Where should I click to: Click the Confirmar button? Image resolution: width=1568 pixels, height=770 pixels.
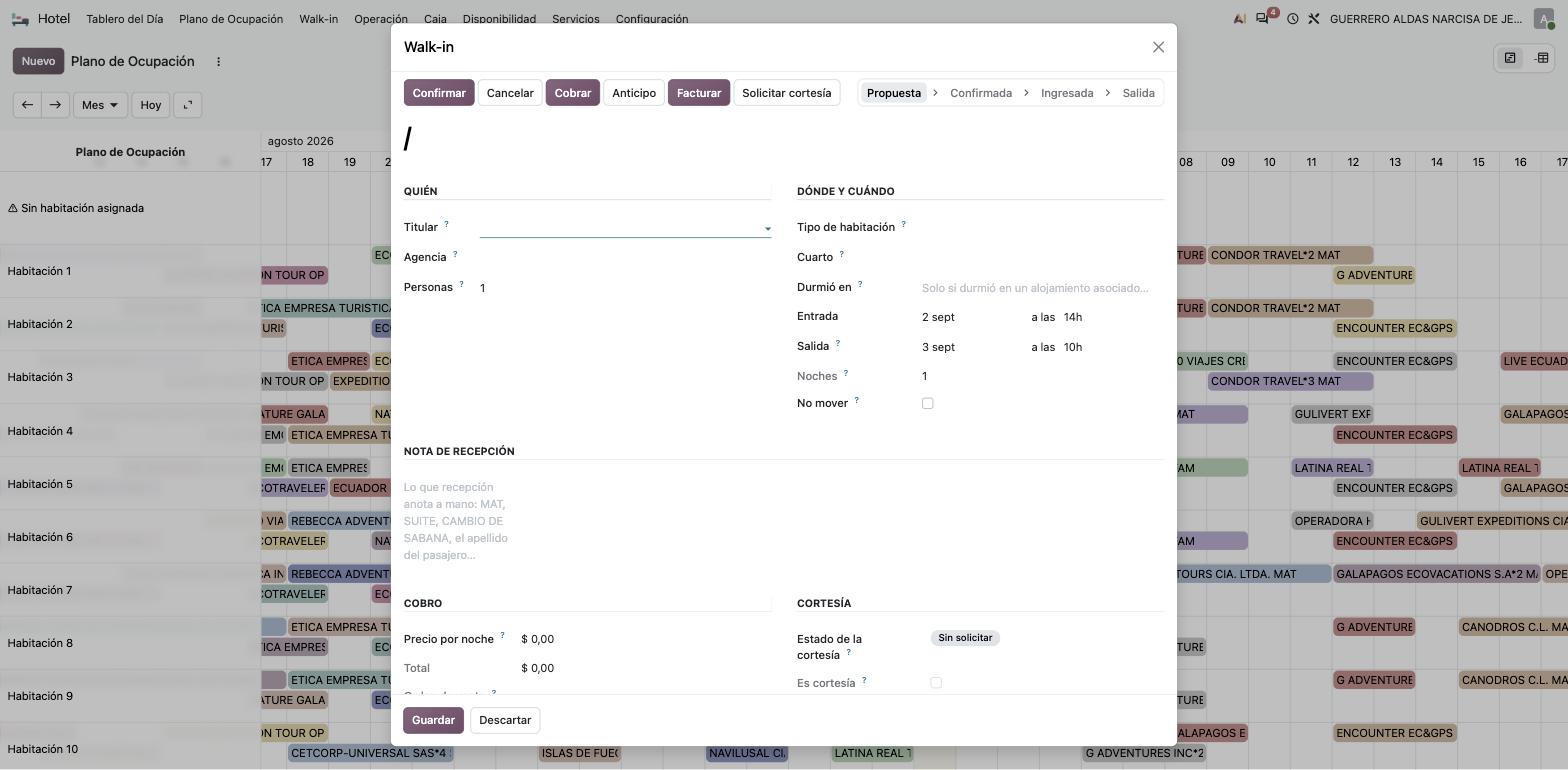point(439,93)
